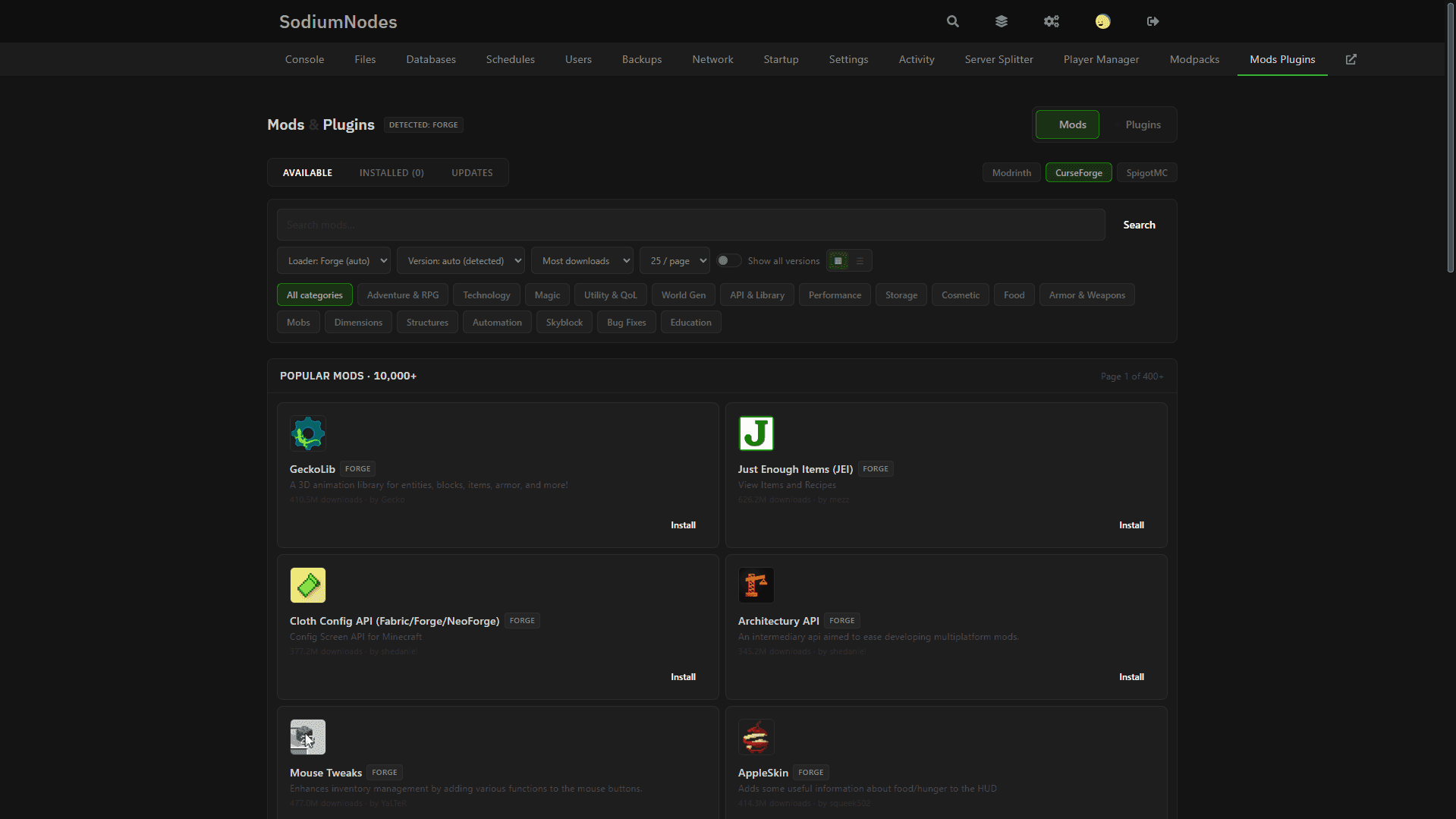Open the Most downloads sort dropdown
Screen dimensions: 1456x819
click(x=582, y=261)
